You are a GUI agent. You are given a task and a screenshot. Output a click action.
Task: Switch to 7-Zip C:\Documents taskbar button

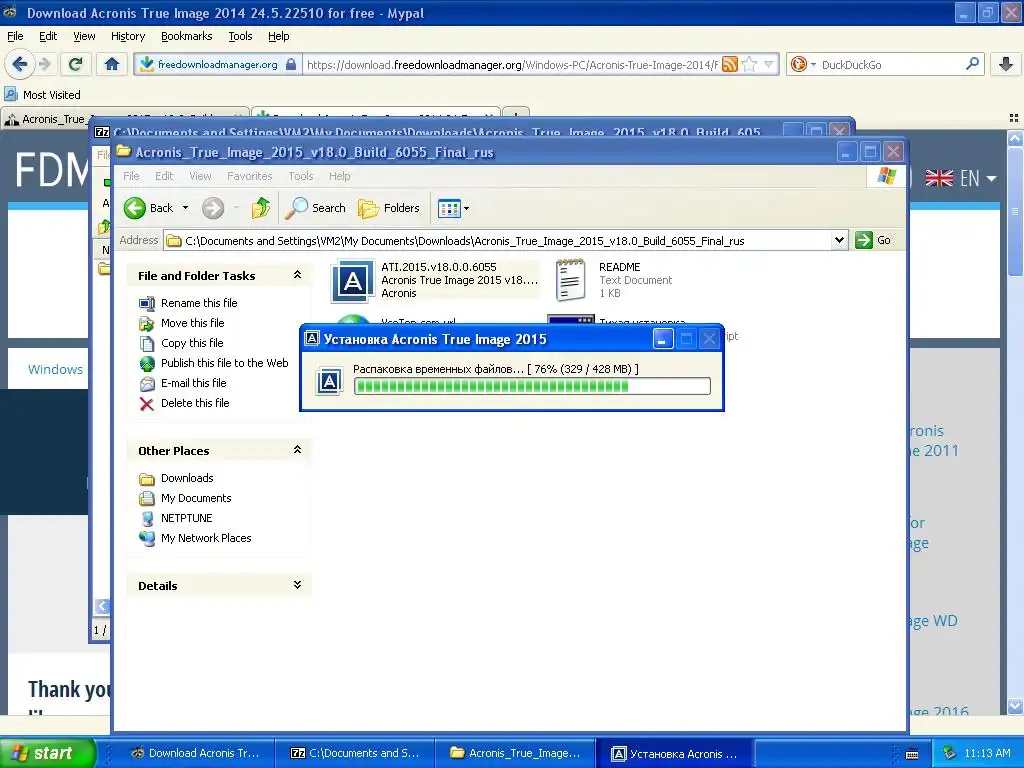click(x=354, y=753)
